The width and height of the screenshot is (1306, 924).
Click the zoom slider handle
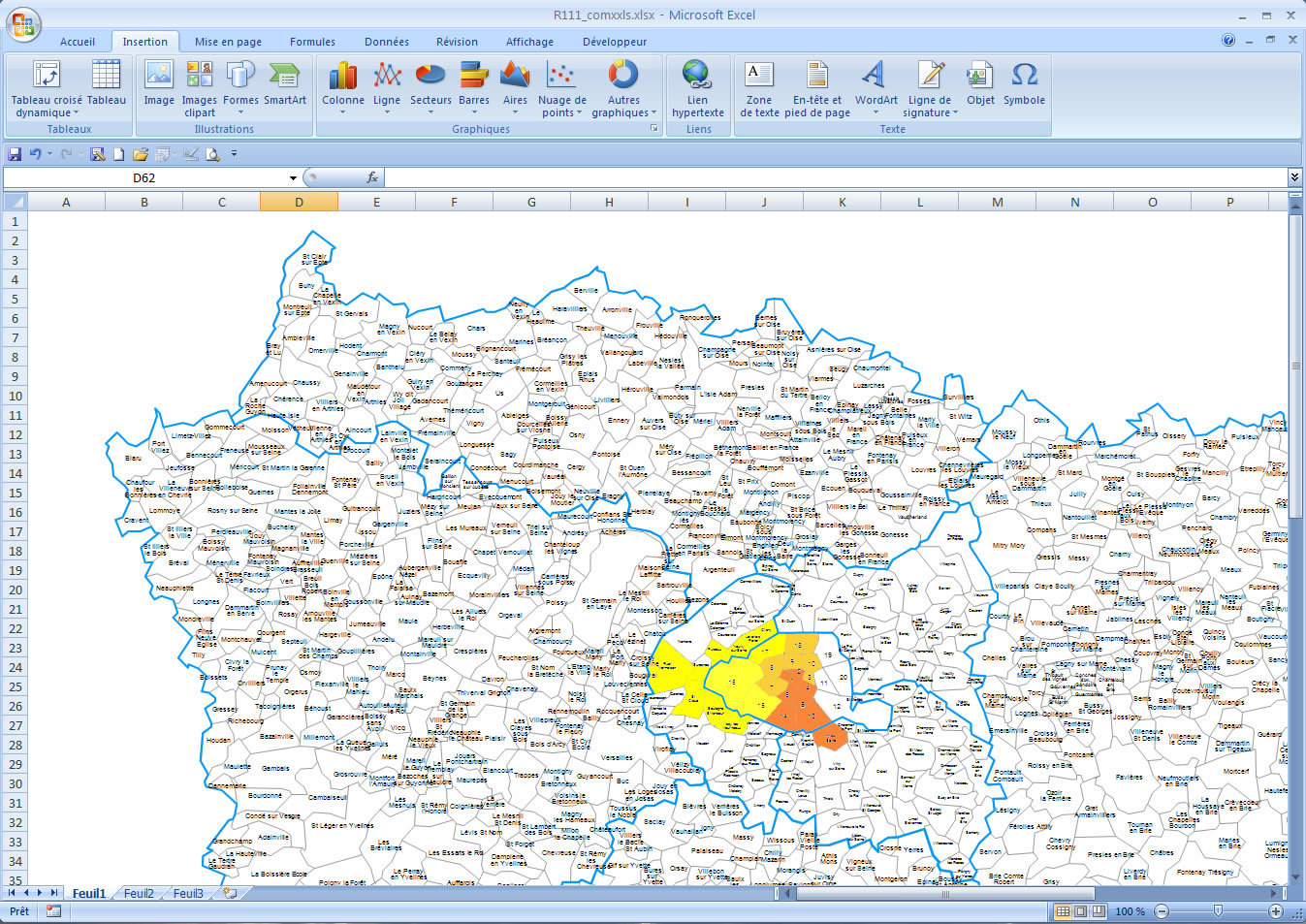point(1218,911)
